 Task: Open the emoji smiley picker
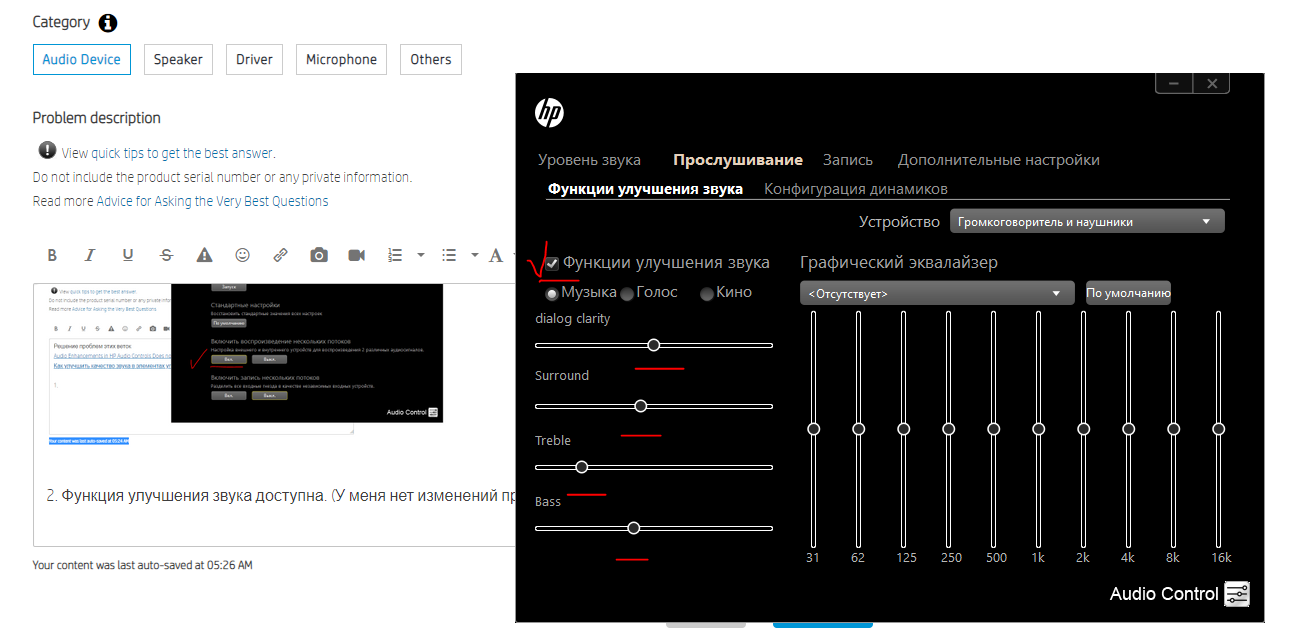(242, 255)
